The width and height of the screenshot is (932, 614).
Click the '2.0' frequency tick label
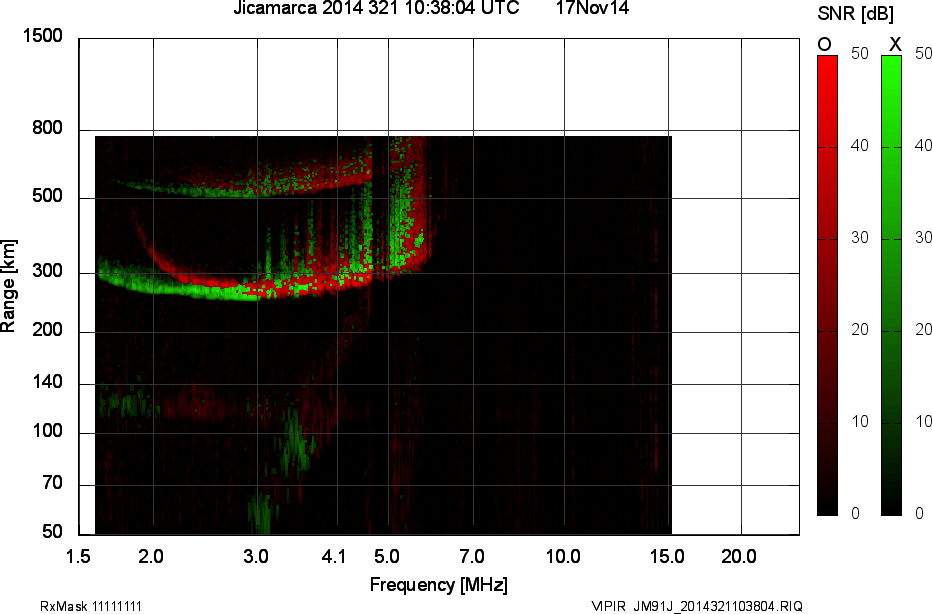click(x=151, y=557)
